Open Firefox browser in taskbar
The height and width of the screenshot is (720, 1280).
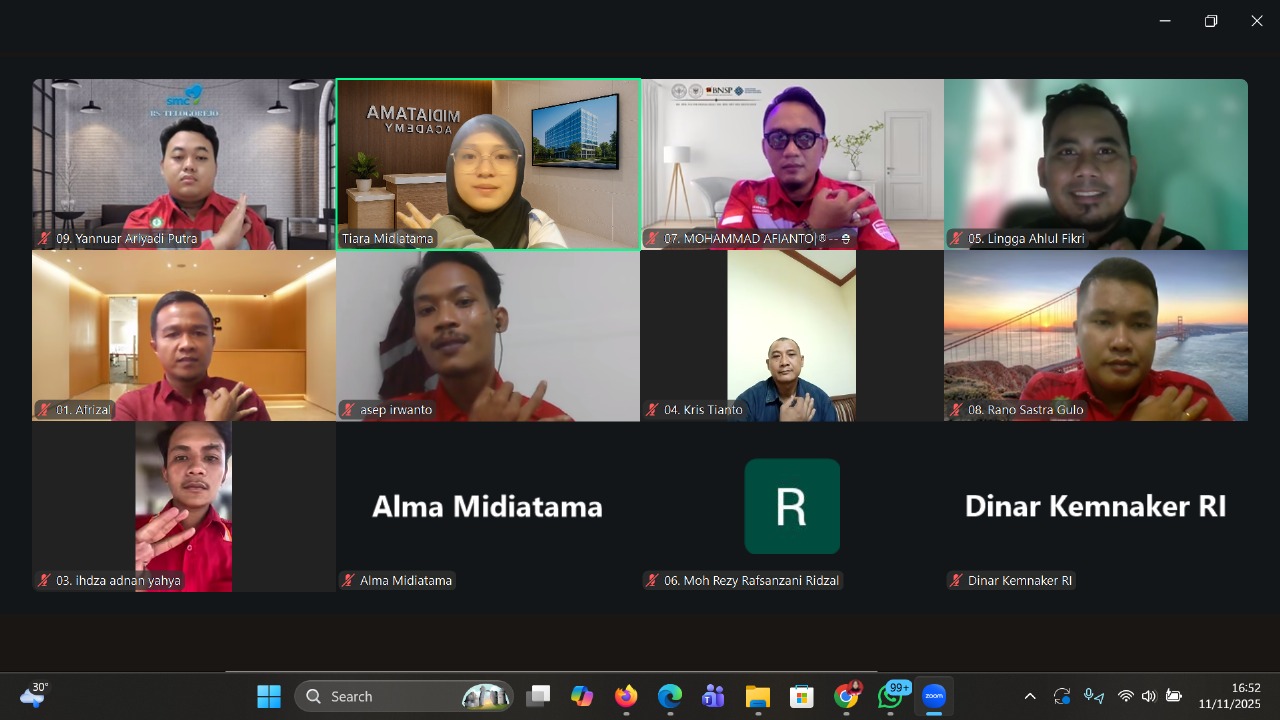[x=626, y=696]
